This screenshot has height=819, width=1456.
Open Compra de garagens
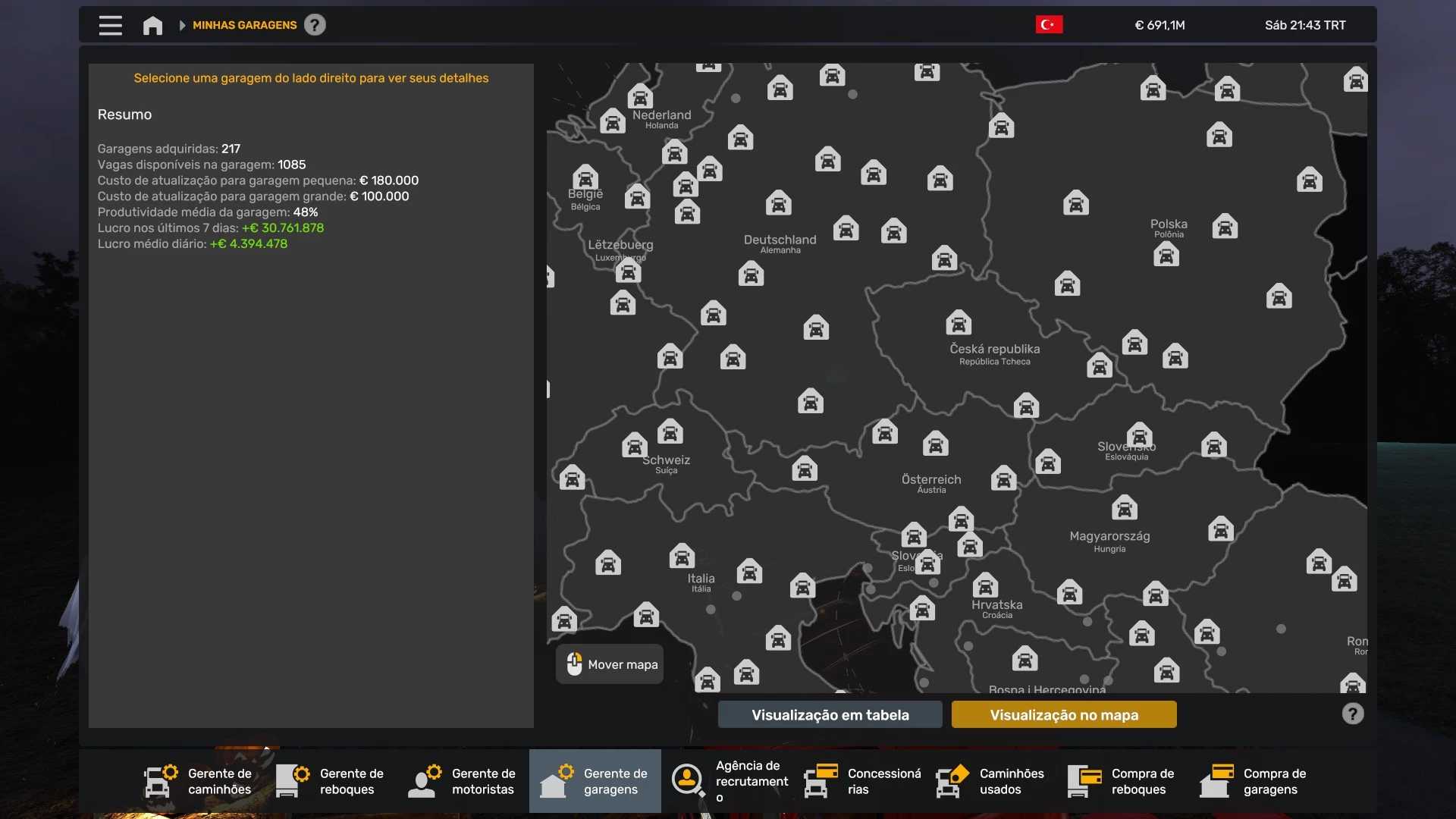[1254, 781]
